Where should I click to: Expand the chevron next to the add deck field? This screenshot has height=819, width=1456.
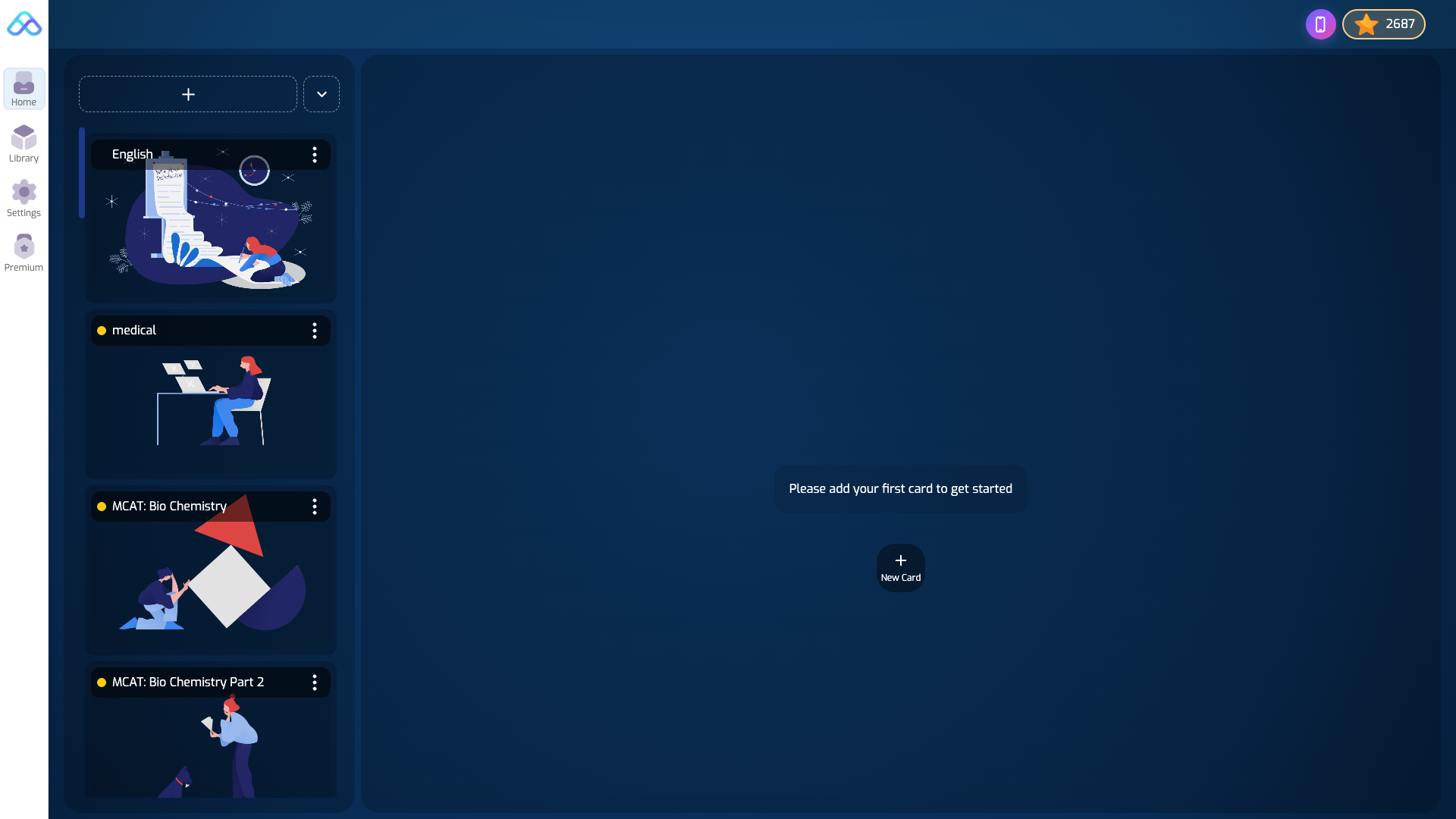click(322, 93)
